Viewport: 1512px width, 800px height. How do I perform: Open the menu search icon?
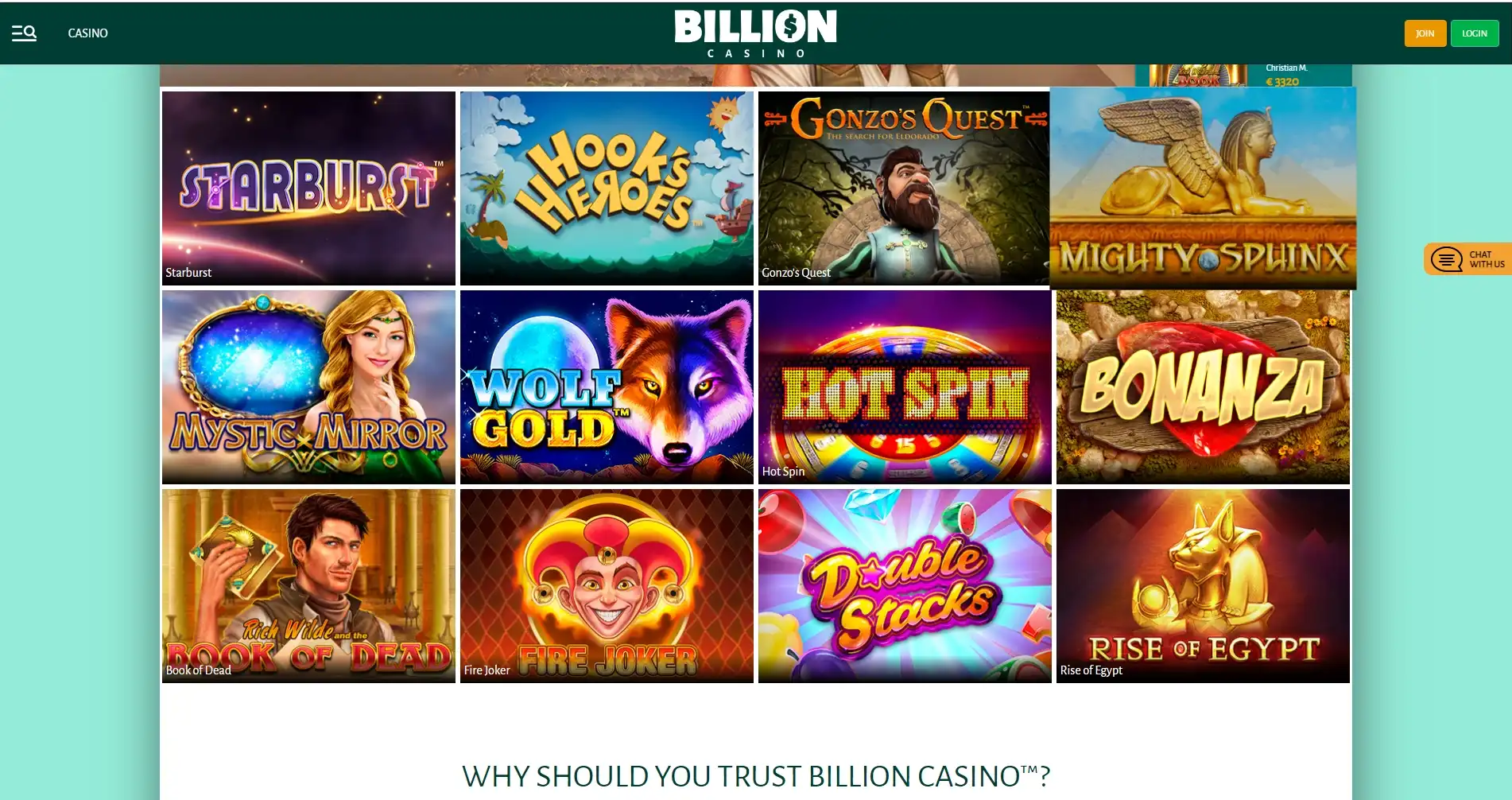24,33
